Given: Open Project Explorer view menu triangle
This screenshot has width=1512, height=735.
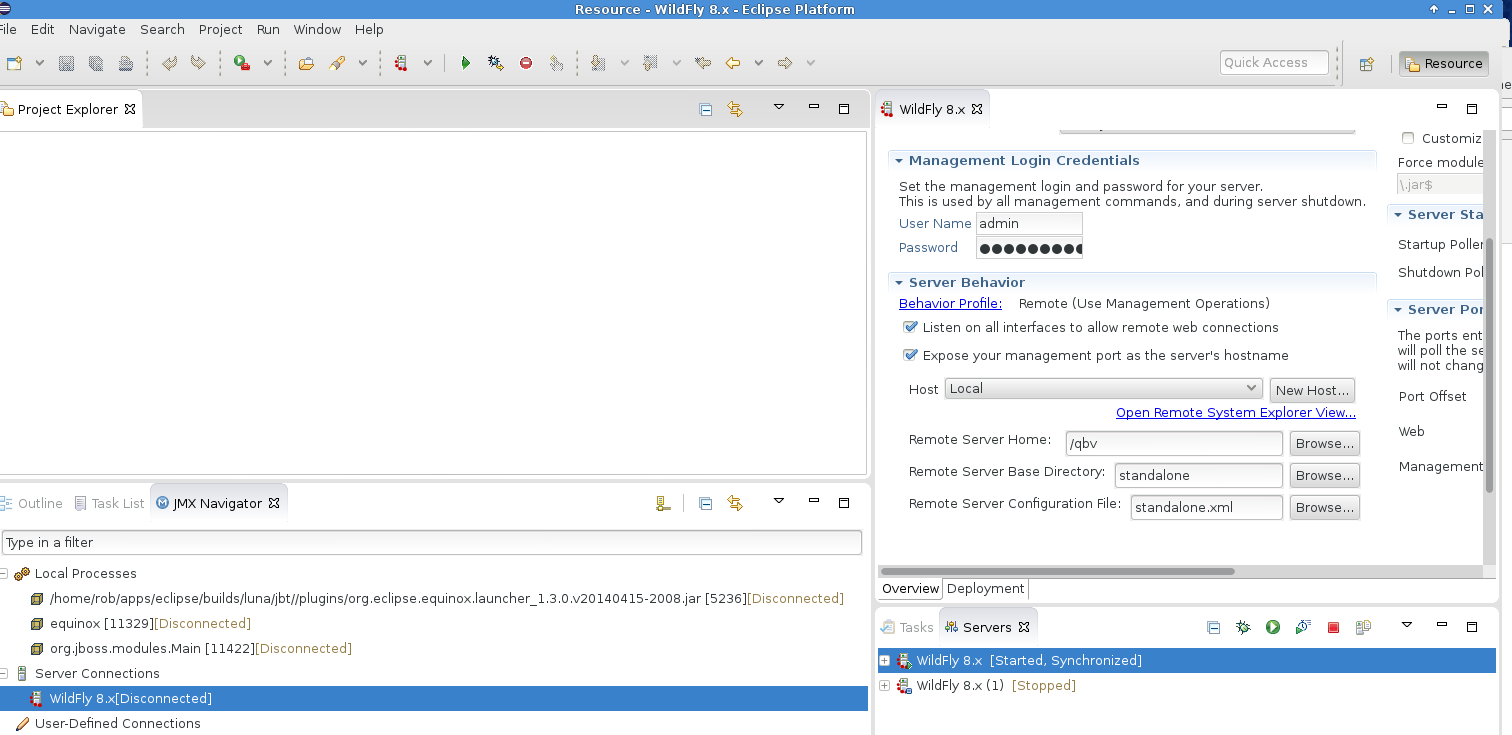Looking at the screenshot, I should point(779,108).
